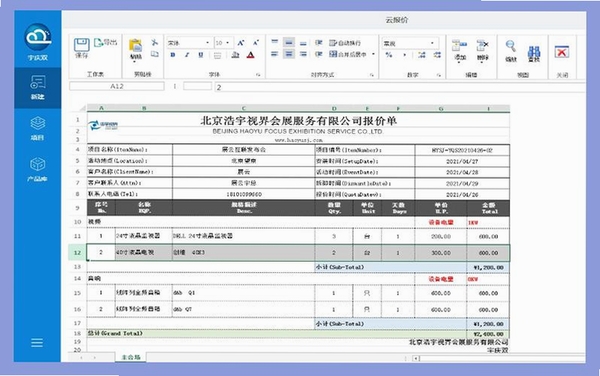Click the Grand Total row label

tap(115, 334)
